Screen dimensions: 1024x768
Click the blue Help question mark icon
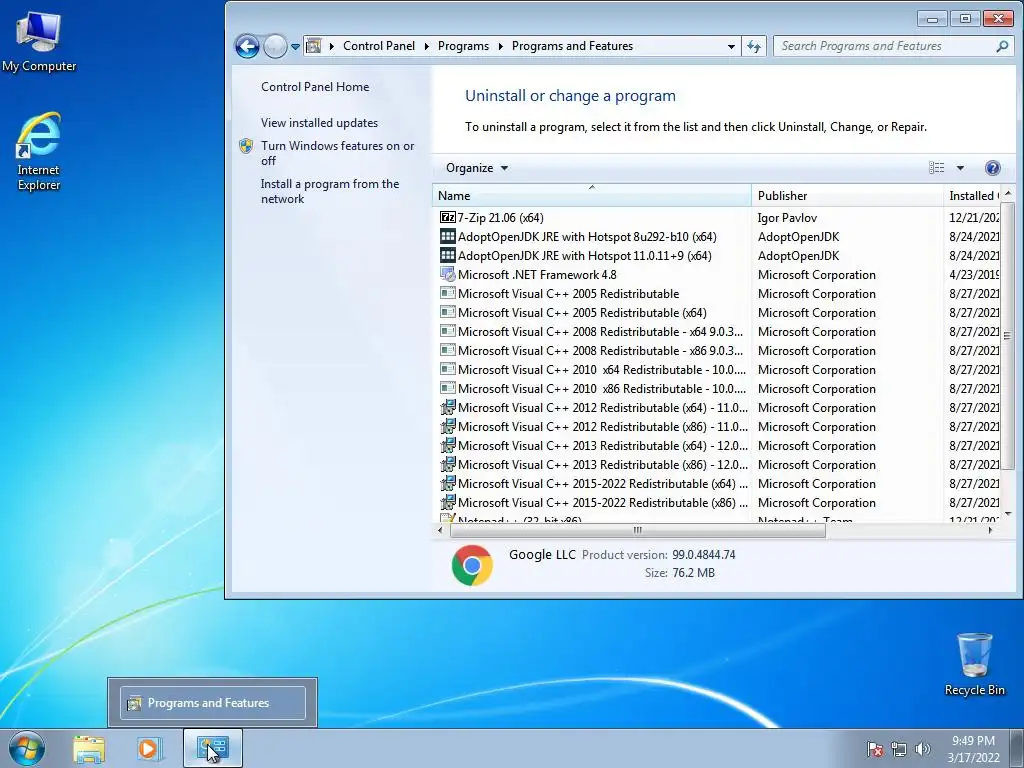pyautogui.click(x=993, y=168)
